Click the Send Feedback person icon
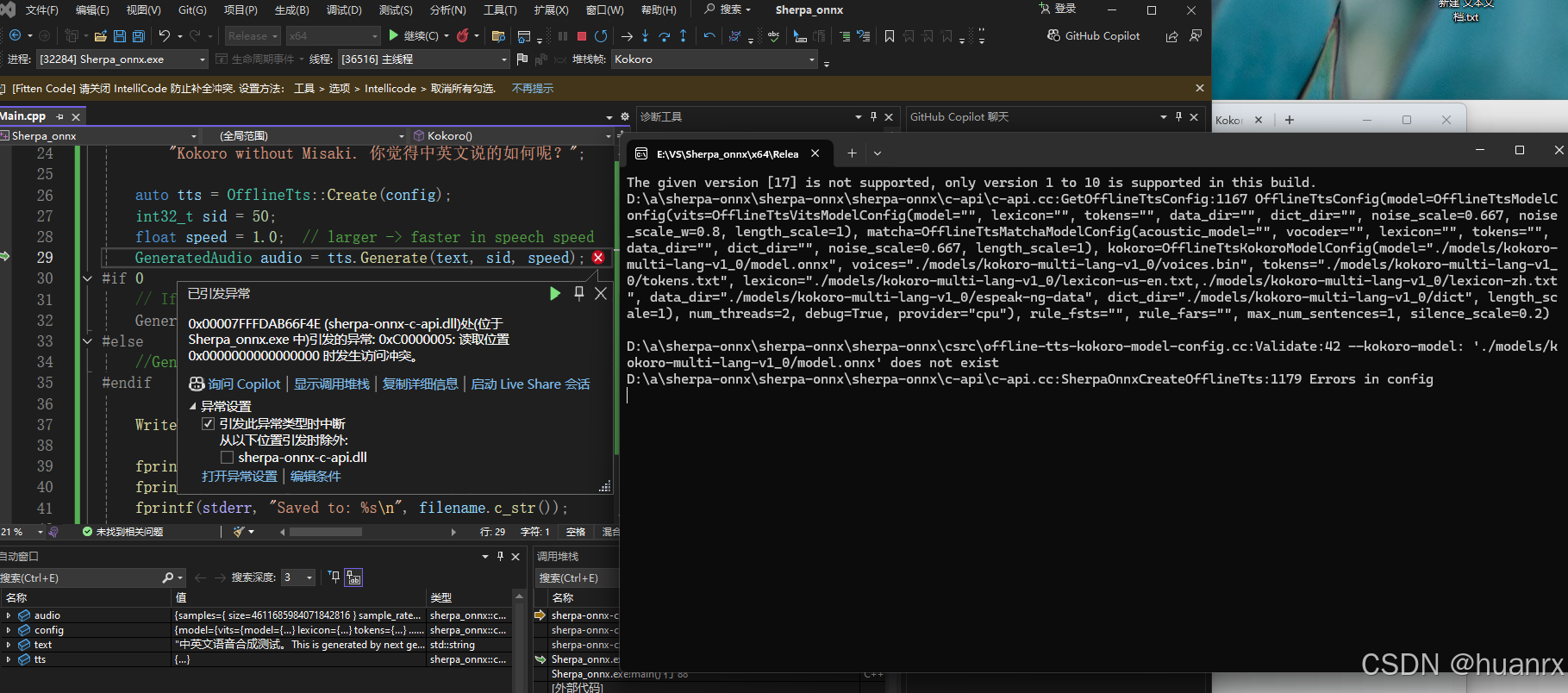Image resolution: width=1568 pixels, height=693 pixels. (1196, 36)
